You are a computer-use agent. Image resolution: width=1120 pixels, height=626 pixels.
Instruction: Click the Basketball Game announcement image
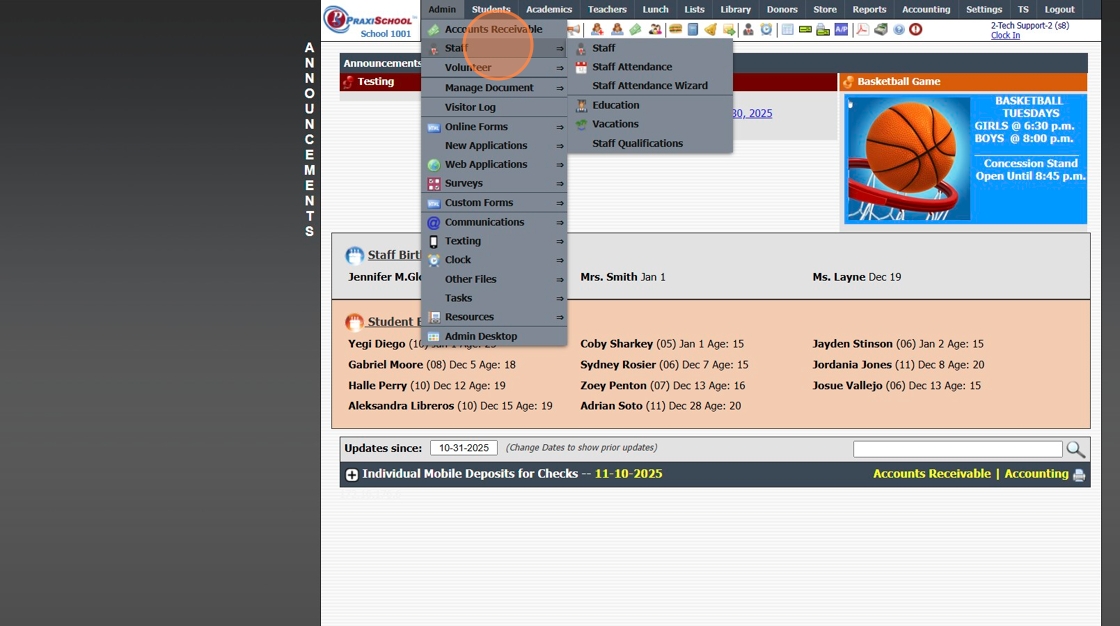point(966,159)
